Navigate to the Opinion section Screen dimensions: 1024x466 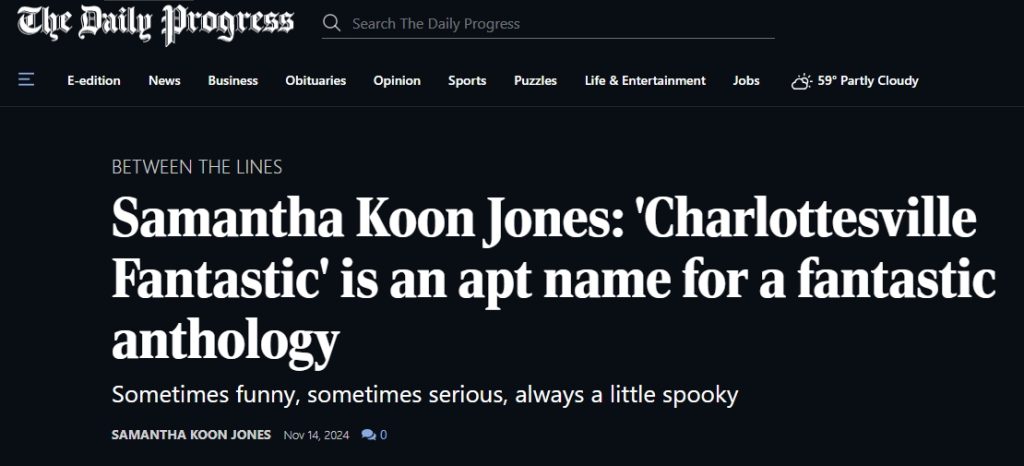[397, 81]
